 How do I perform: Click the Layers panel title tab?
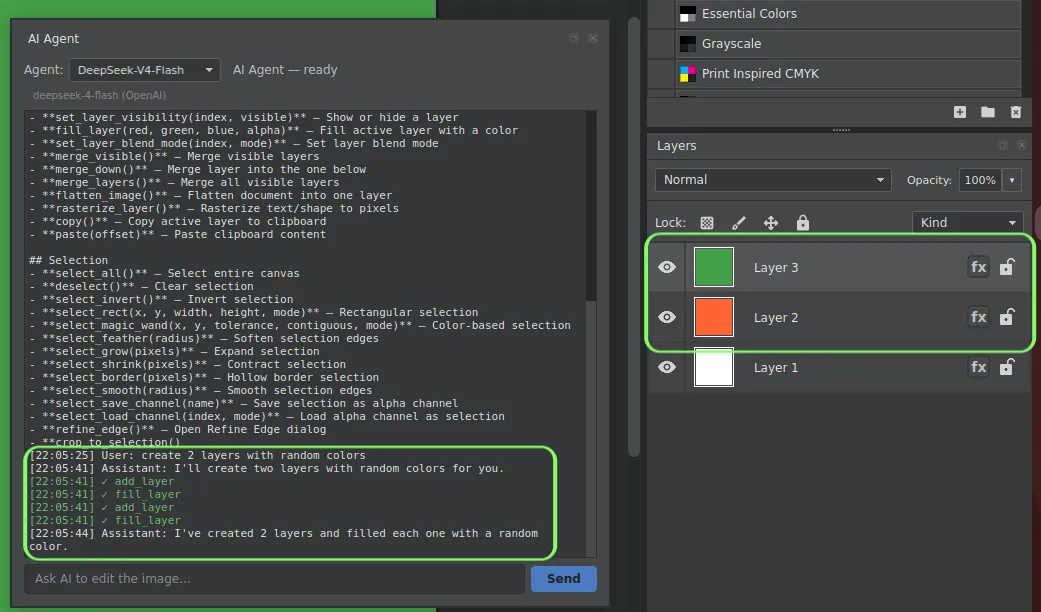(x=677, y=146)
